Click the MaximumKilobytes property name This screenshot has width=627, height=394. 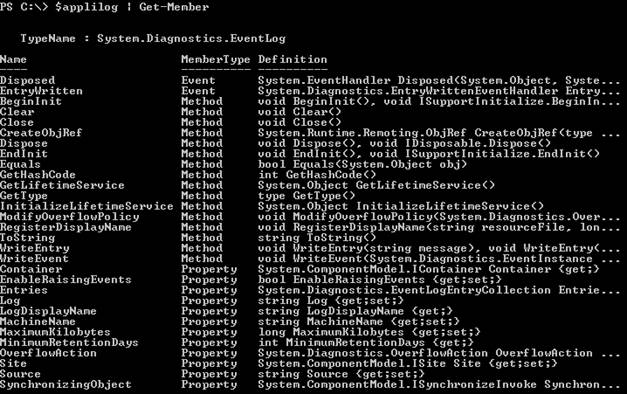point(55,332)
